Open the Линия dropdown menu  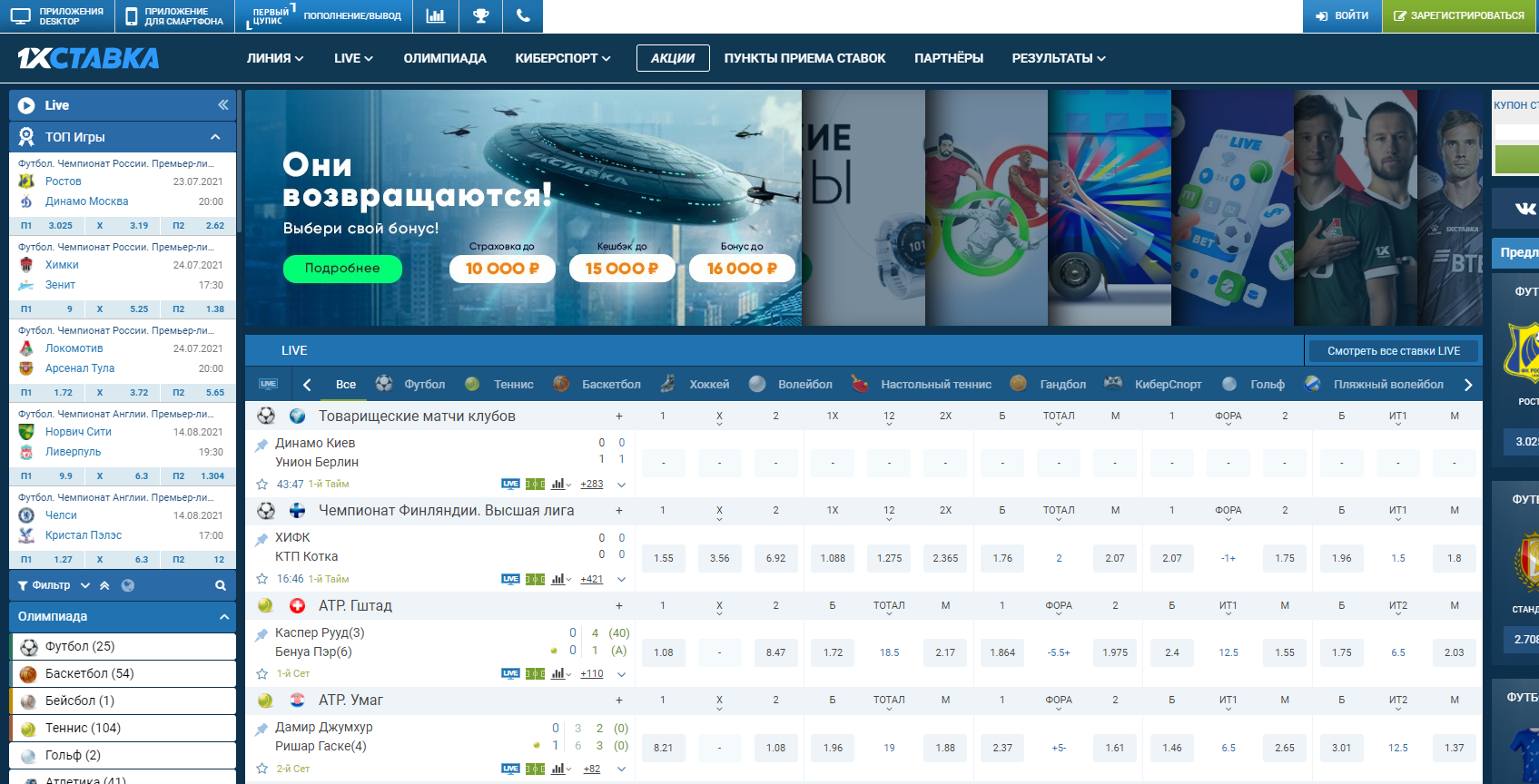click(275, 58)
